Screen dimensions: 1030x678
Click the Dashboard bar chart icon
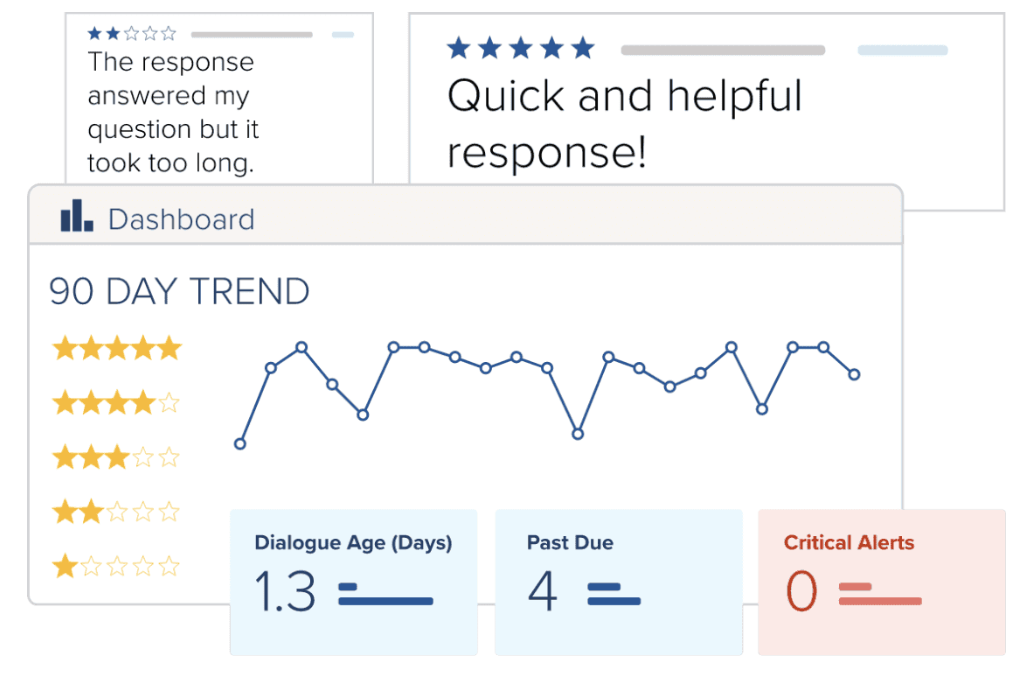point(77,217)
